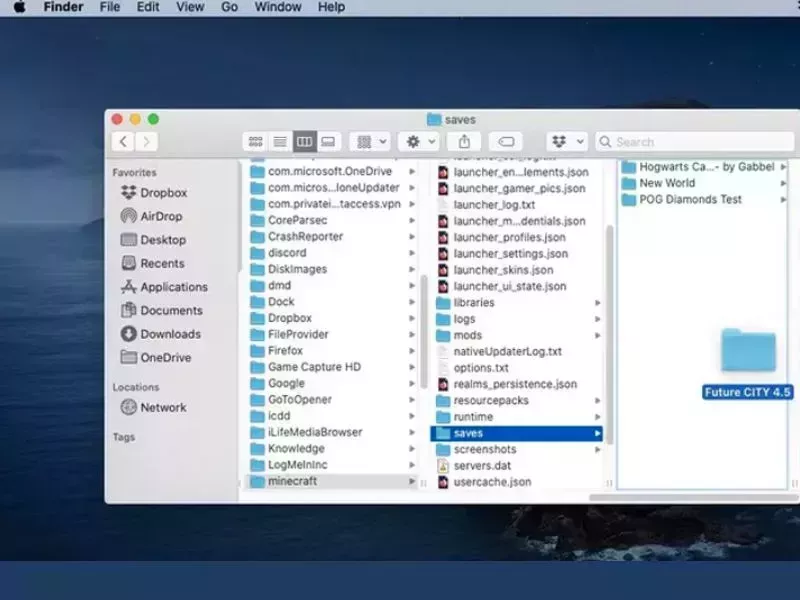The width and height of the screenshot is (800, 600).
Task: Open the Go menu in menu bar
Action: point(229,7)
